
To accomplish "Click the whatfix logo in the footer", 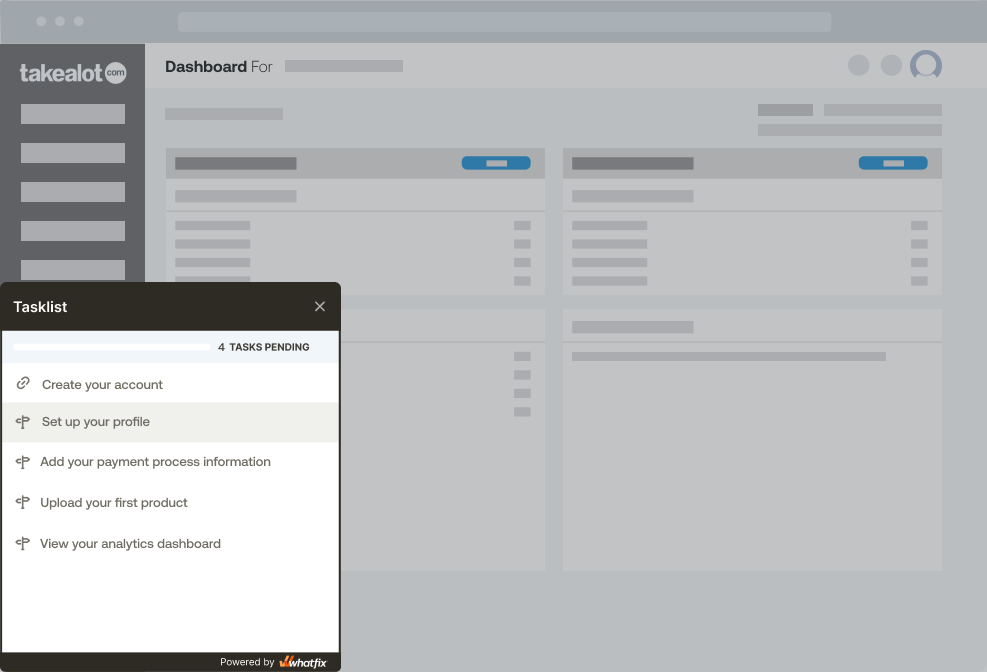I will pyautogui.click(x=303, y=662).
